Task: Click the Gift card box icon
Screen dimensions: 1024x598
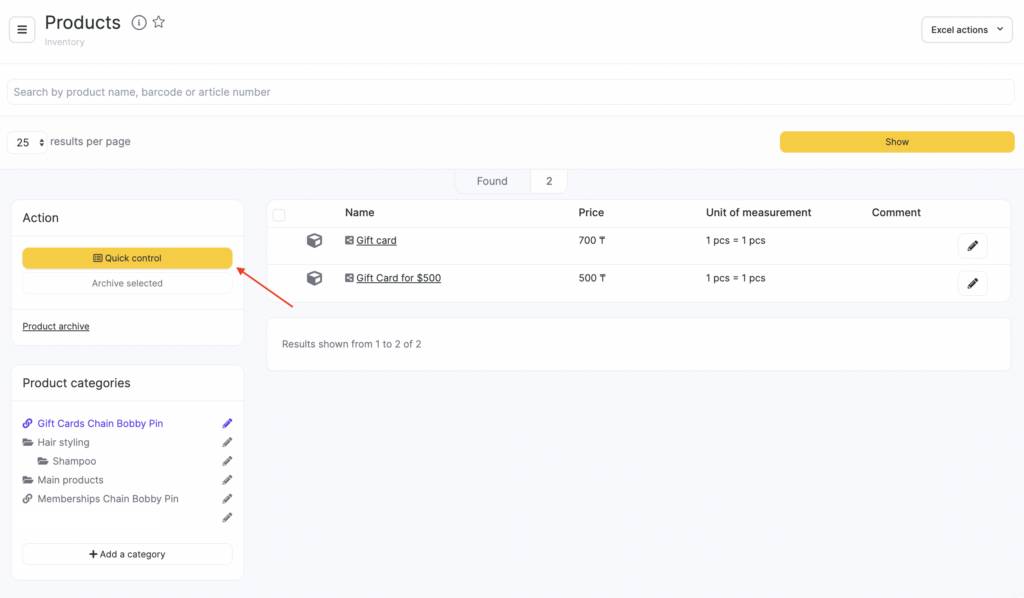Action: point(314,241)
